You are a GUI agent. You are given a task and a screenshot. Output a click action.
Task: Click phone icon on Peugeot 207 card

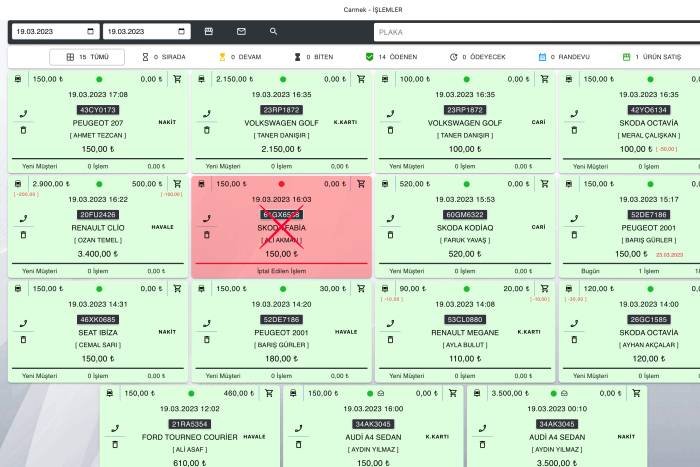pos(24,114)
